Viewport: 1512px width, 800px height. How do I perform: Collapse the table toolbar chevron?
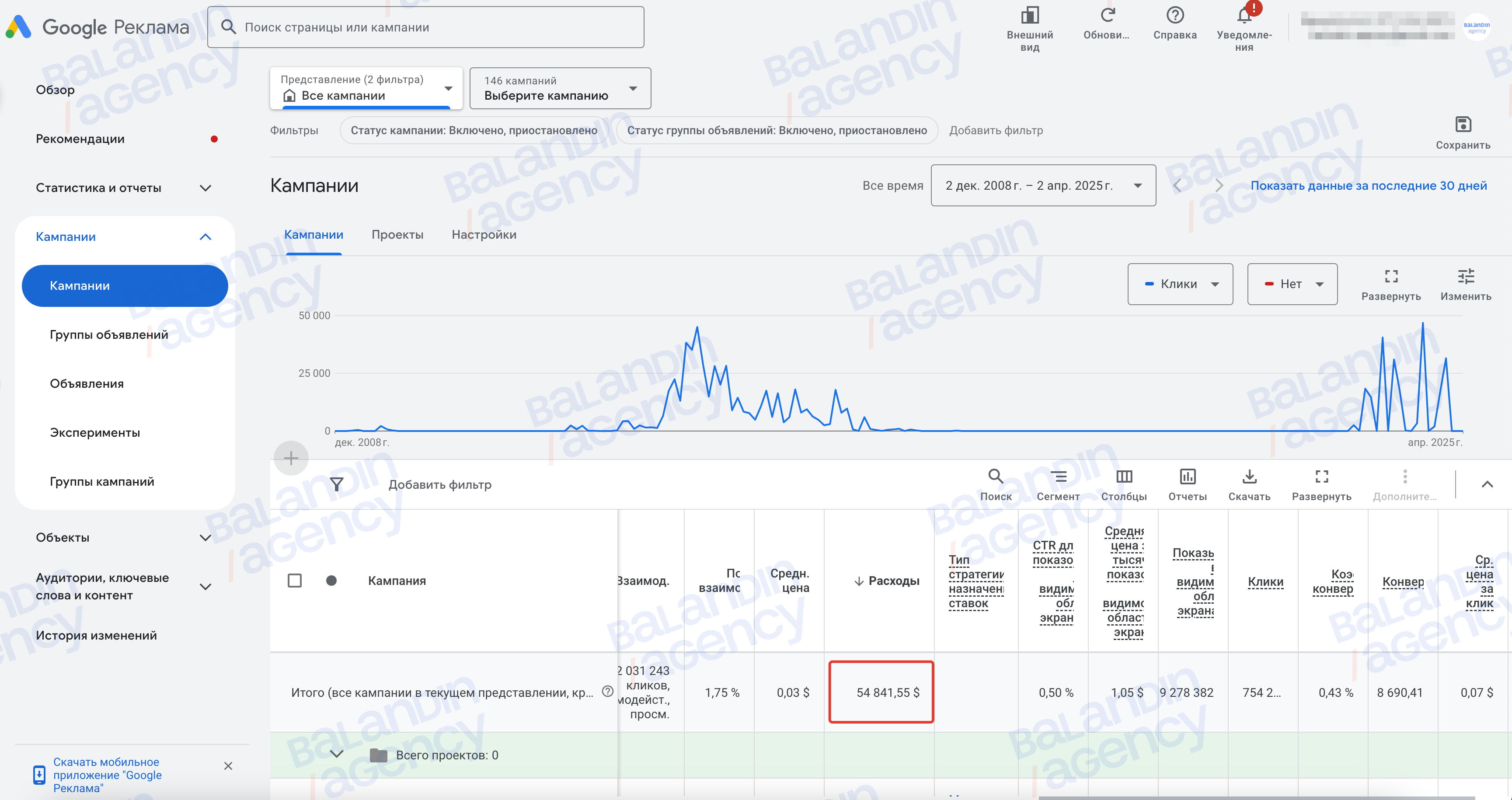pyautogui.click(x=1487, y=484)
